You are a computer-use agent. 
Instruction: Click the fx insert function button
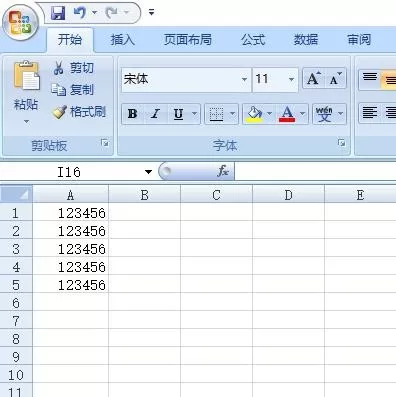[x=223, y=171]
